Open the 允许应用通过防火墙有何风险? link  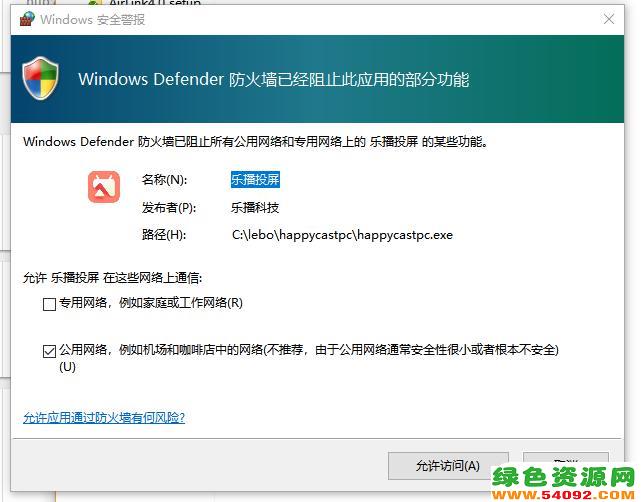(104, 417)
